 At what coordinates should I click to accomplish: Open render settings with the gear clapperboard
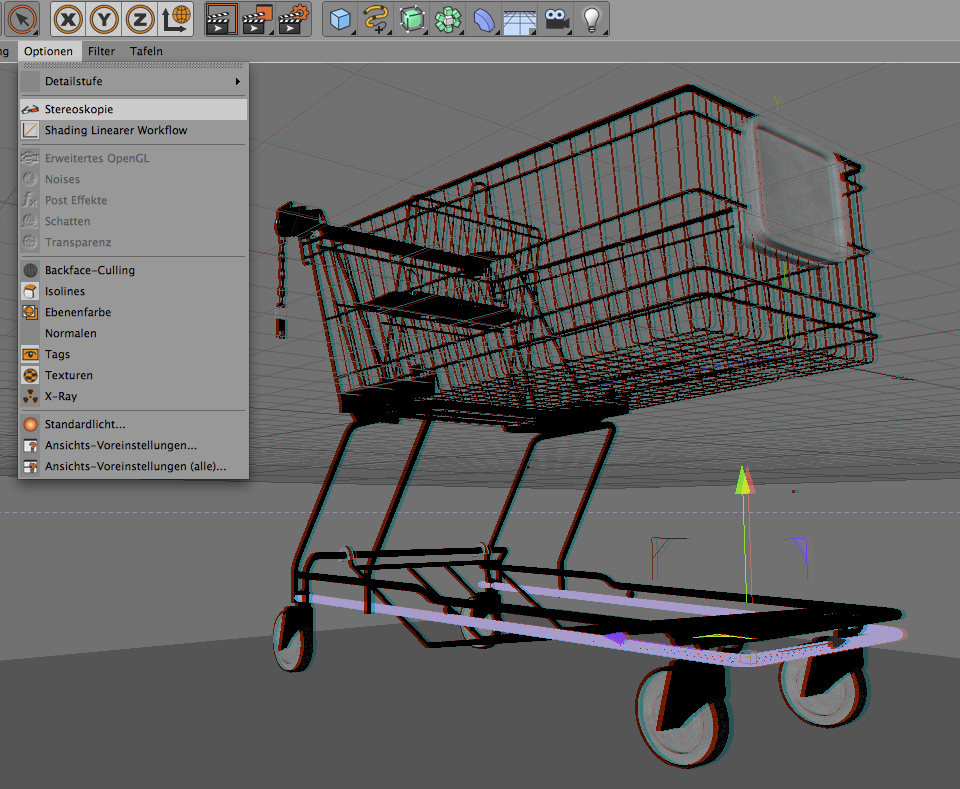point(293,18)
